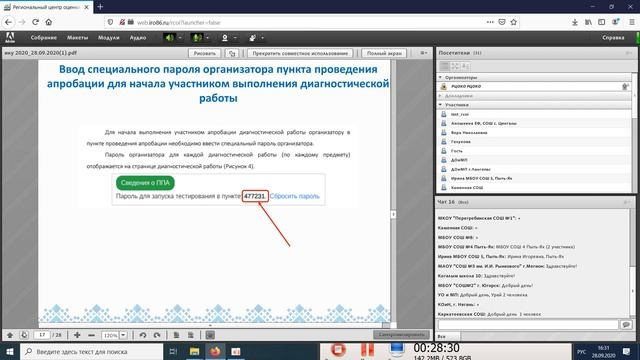
Task: Open the Макеты menu
Action: click(x=78, y=38)
